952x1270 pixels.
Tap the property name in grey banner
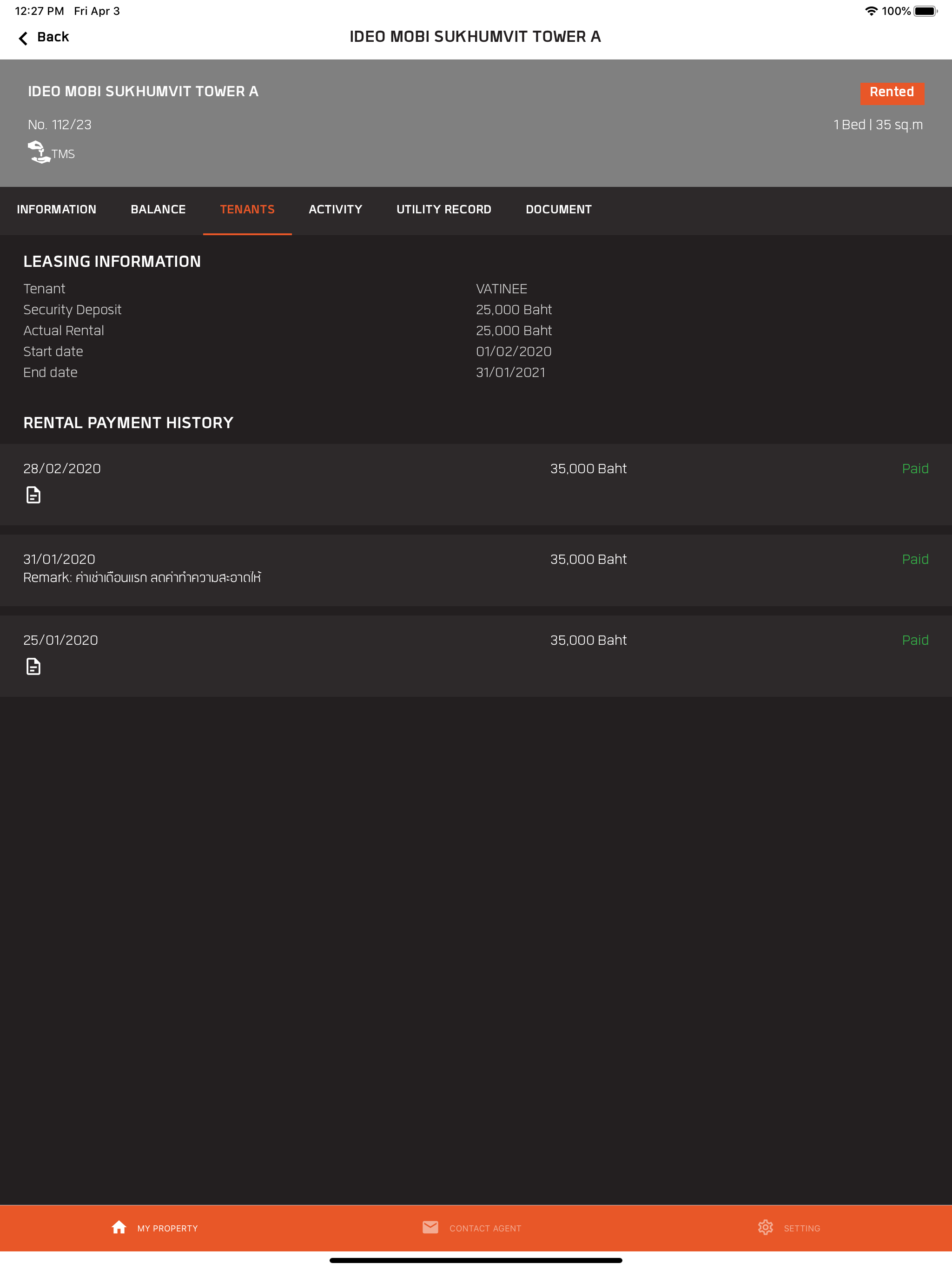(x=143, y=92)
